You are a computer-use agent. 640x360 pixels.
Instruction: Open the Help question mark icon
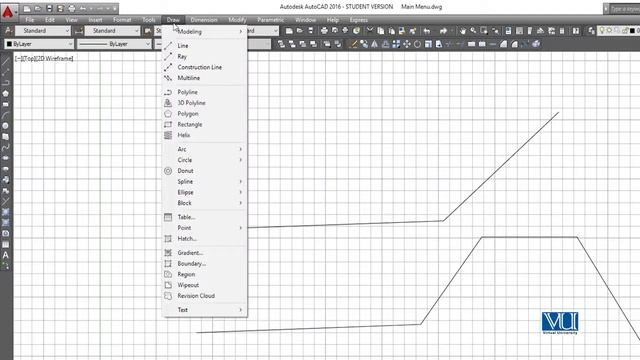click(576, 31)
